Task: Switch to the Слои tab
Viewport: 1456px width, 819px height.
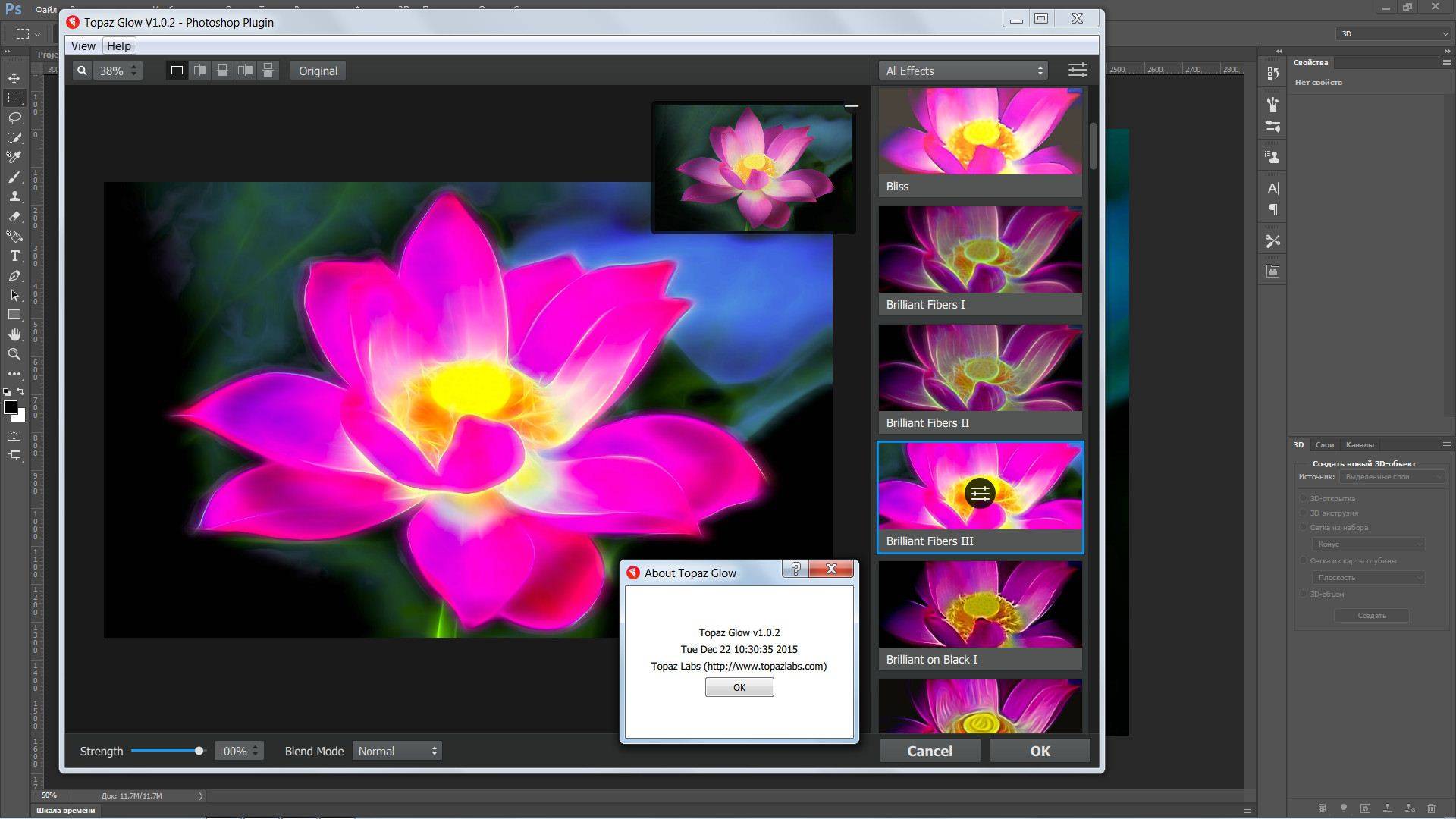Action: [x=1325, y=444]
